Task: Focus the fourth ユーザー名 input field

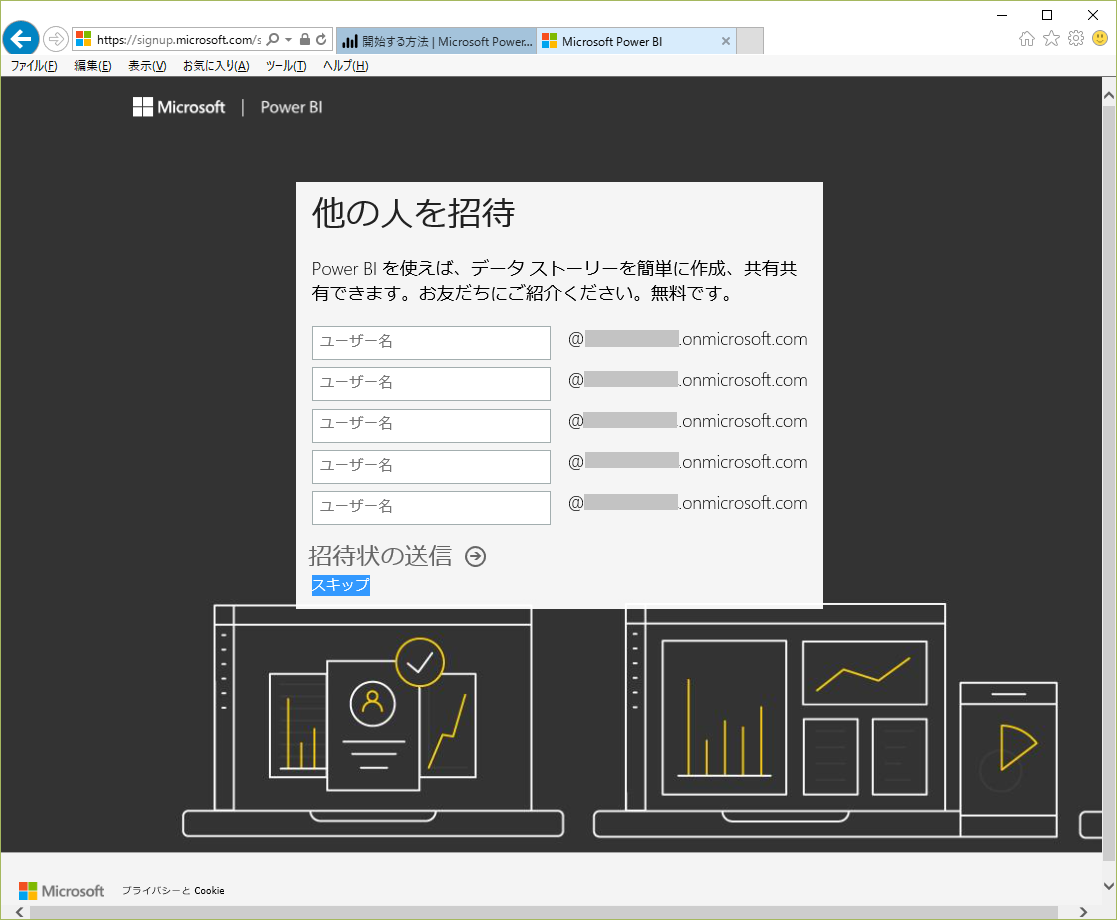Action: (x=431, y=467)
